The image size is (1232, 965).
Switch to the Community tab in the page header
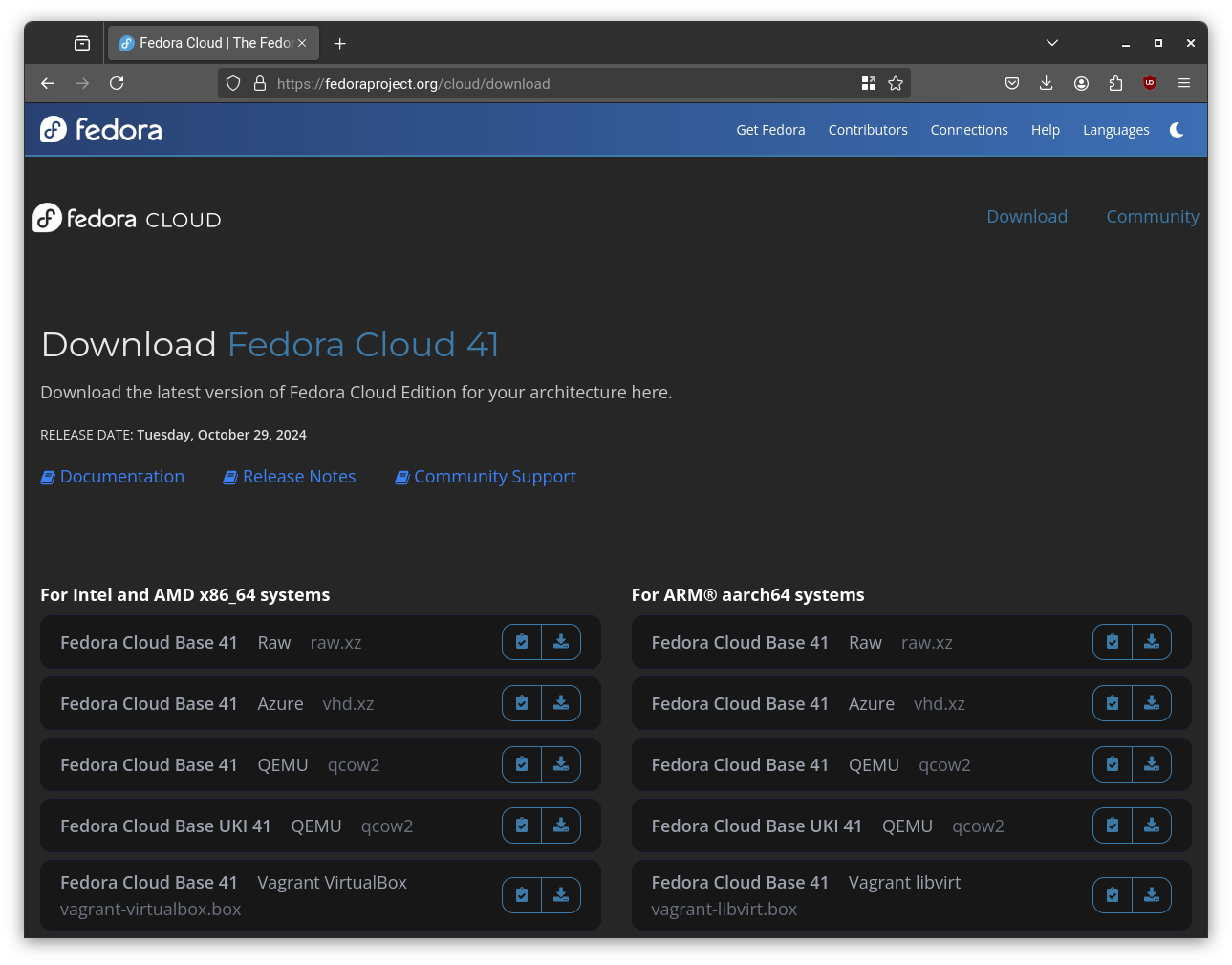click(1152, 217)
